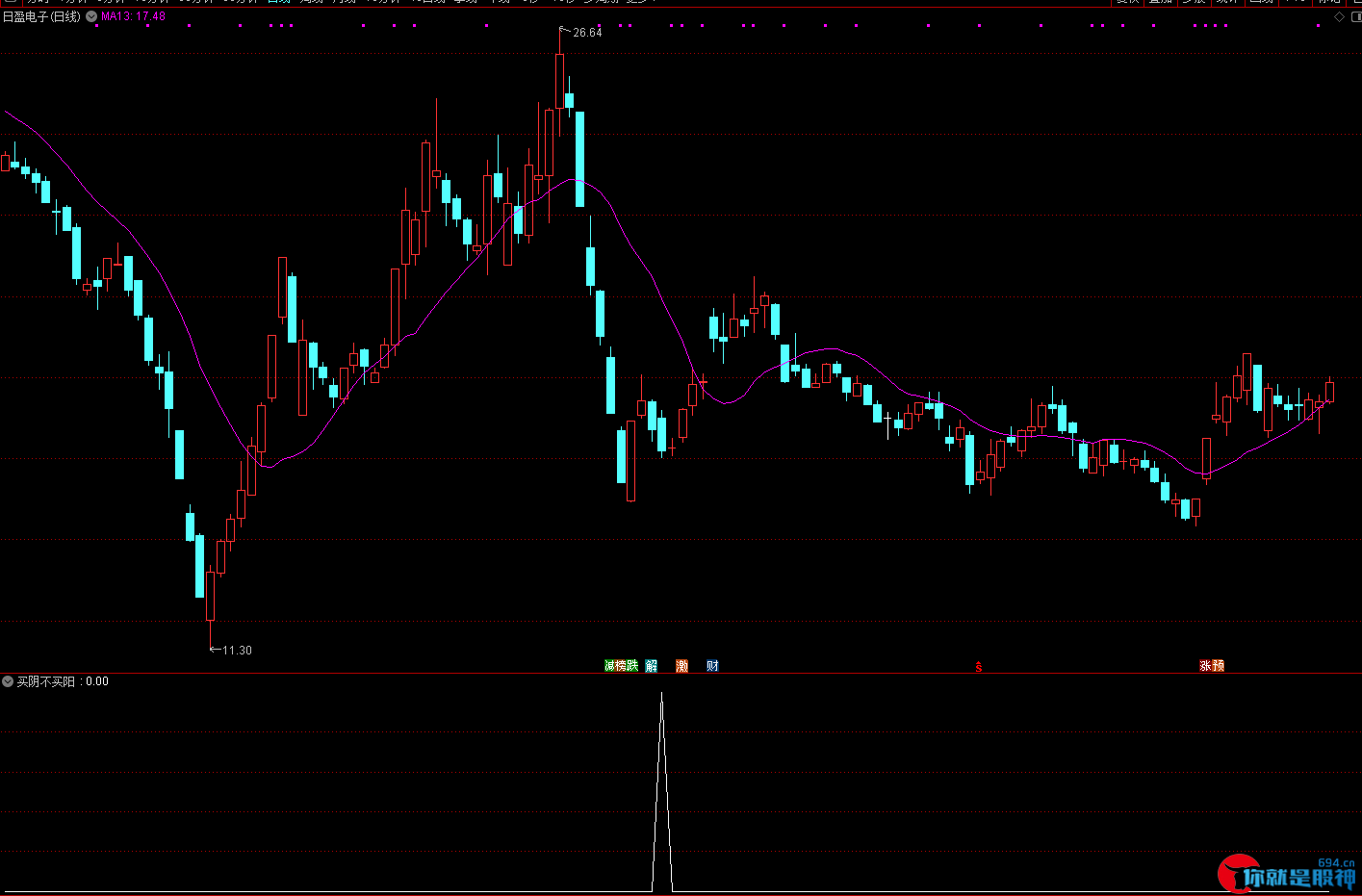Viewport: 1362px width, 896px height.
Task: Open the 减 event marker below the chart
Action: (609, 666)
